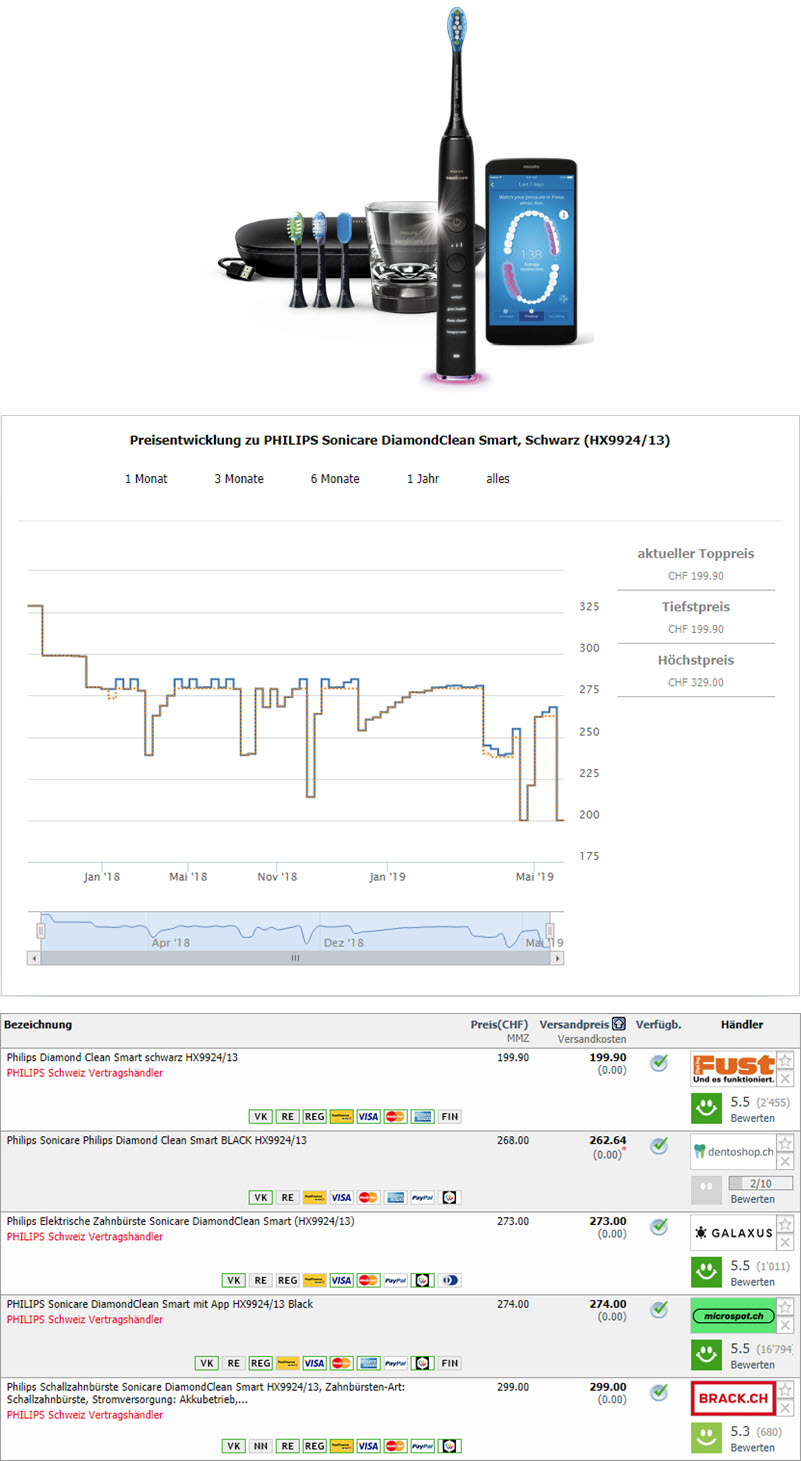Click the FIN icon in microspot.ch row

449,1363
